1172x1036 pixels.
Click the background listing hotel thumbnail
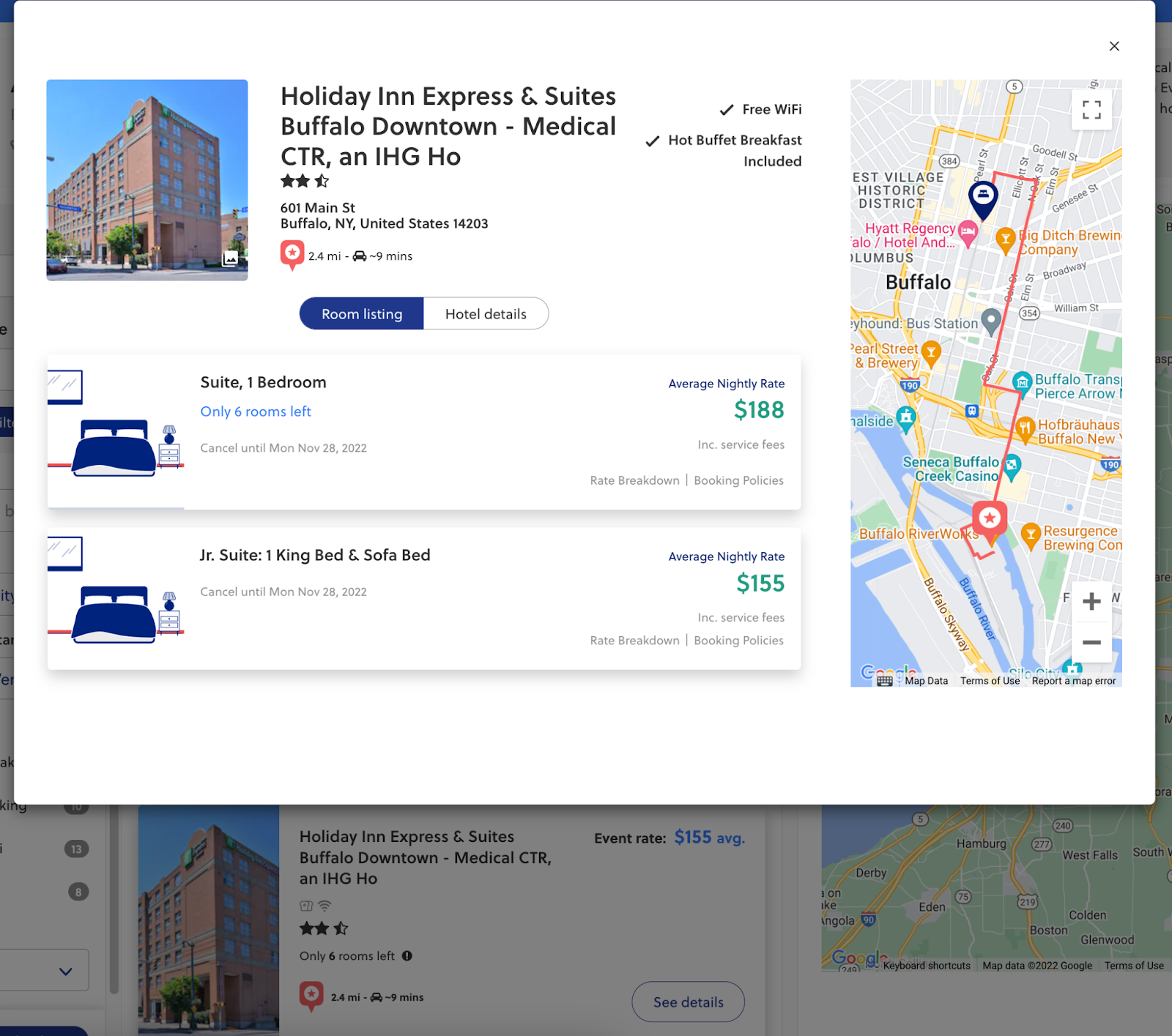(x=209, y=920)
